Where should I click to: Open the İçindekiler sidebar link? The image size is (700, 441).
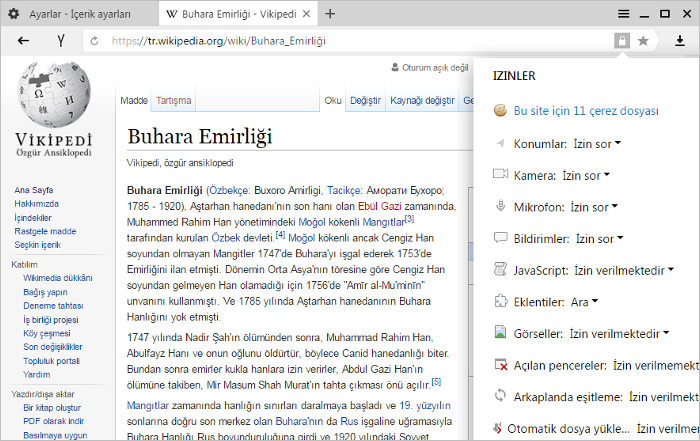(33, 218)
